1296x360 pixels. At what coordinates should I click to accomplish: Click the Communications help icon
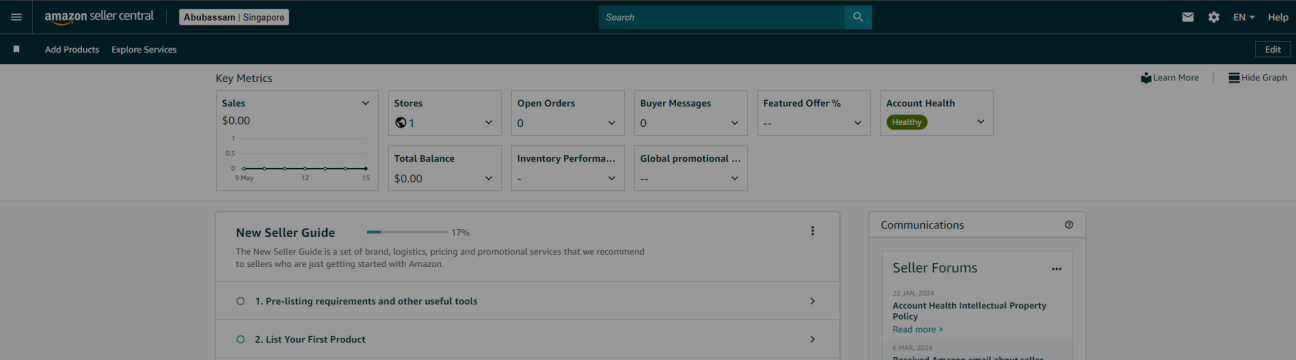(1069, 225)
